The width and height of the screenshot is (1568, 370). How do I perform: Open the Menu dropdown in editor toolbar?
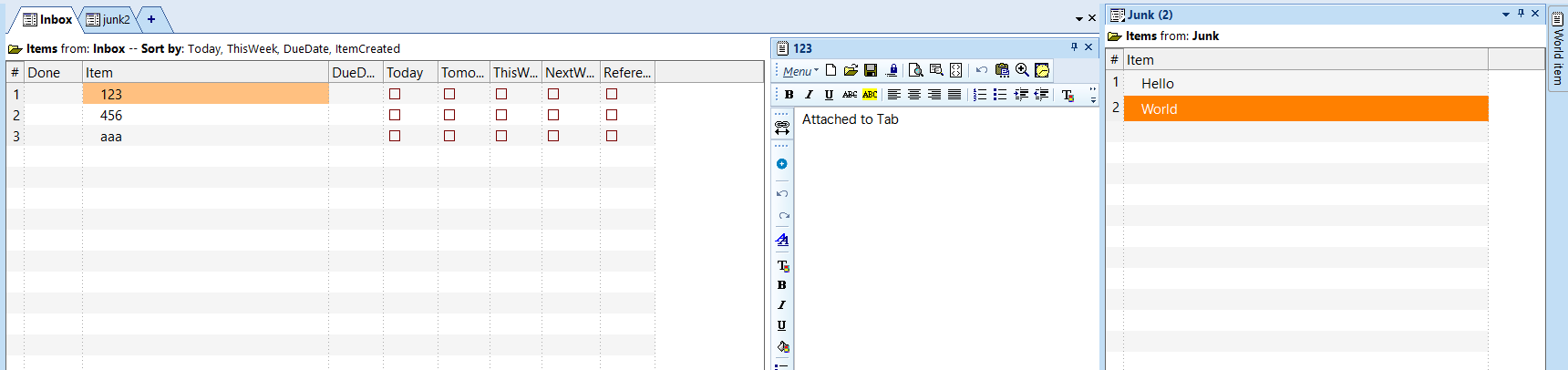[799, 71]
